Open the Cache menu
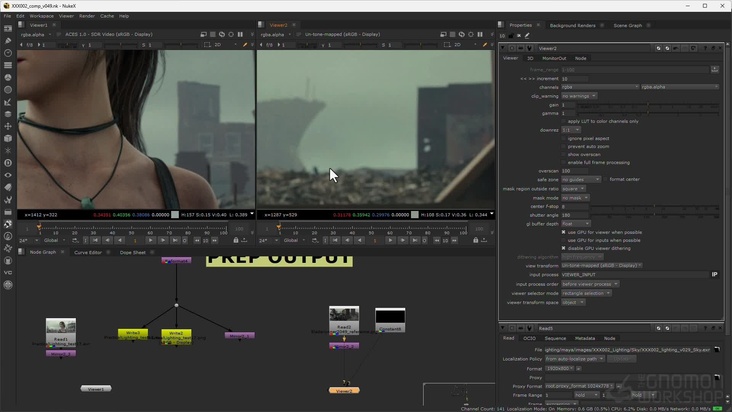The image size is (732, 412). [107, 16]
